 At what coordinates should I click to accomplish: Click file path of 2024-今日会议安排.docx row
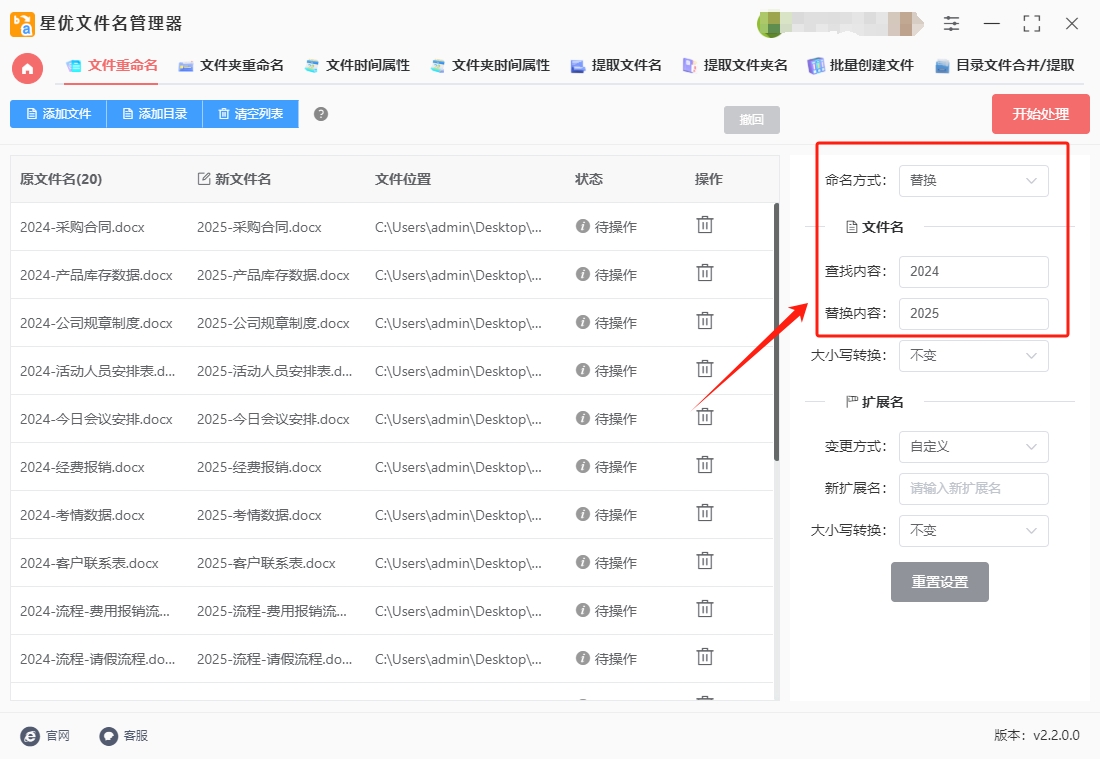[458, 419]
